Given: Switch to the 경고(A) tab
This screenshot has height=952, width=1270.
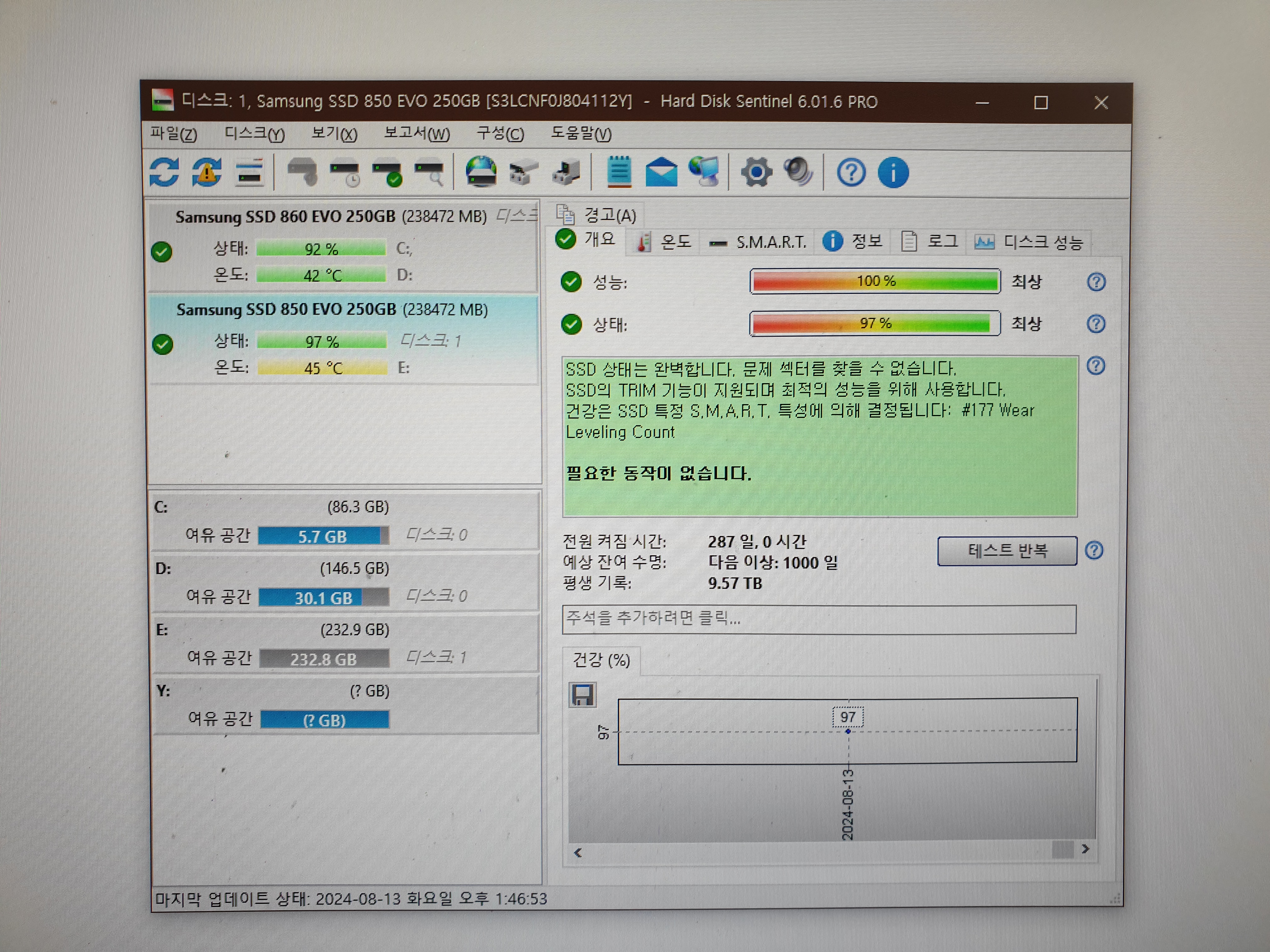Looking at the screenshot, I should point(597,215).
